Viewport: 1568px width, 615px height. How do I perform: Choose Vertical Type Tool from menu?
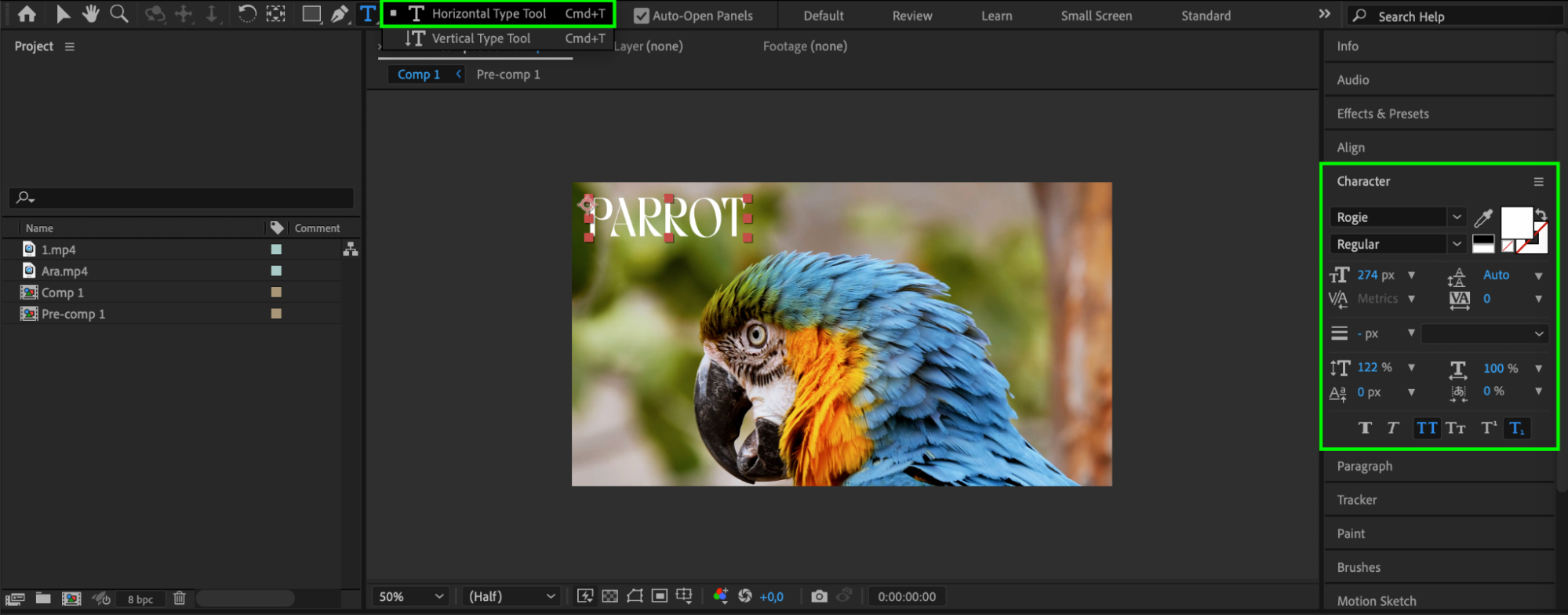(481, 38)
